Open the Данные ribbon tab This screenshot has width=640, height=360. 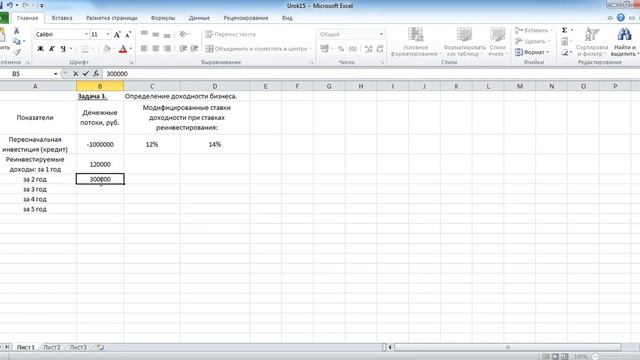coord(199,18)
